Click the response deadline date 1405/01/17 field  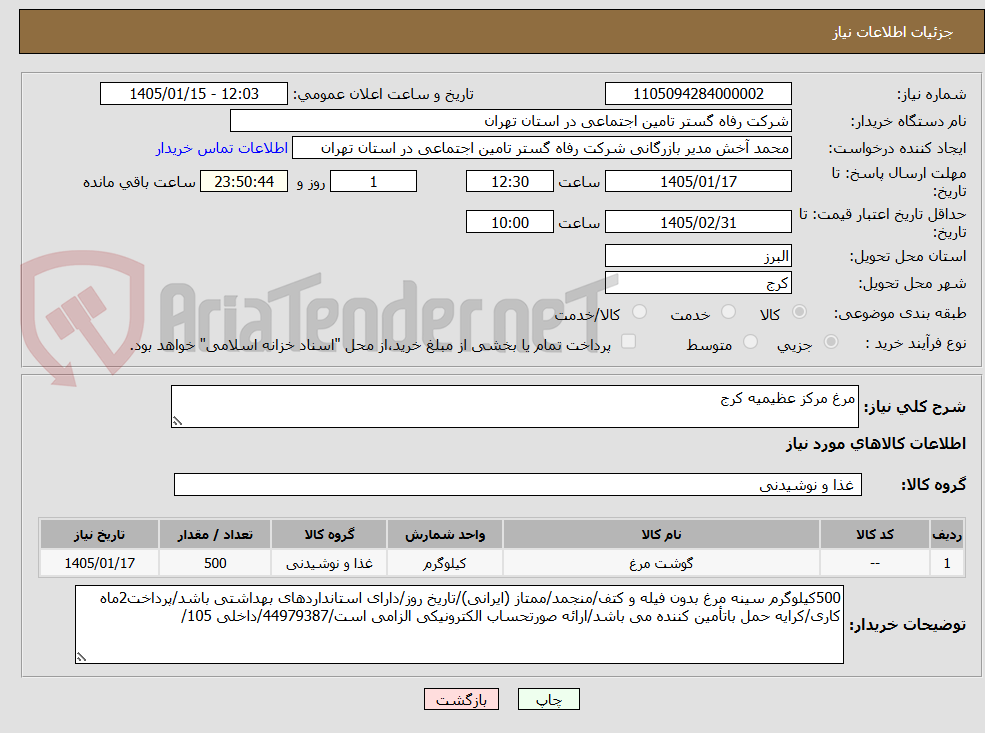pyautogui.click(x=698, y=182)
